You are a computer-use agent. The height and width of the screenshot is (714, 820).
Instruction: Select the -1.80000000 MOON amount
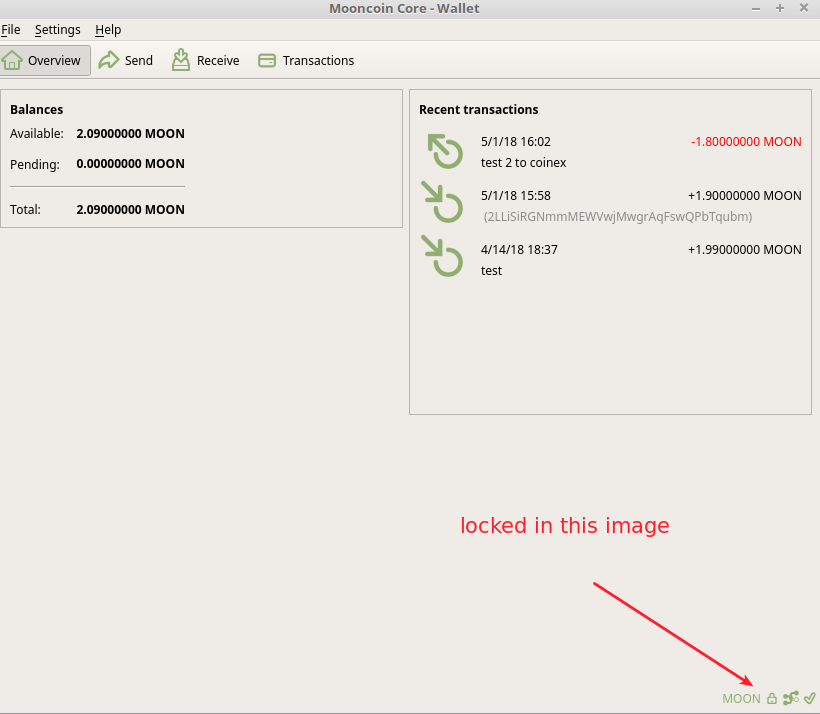click(x=746, y=142)
